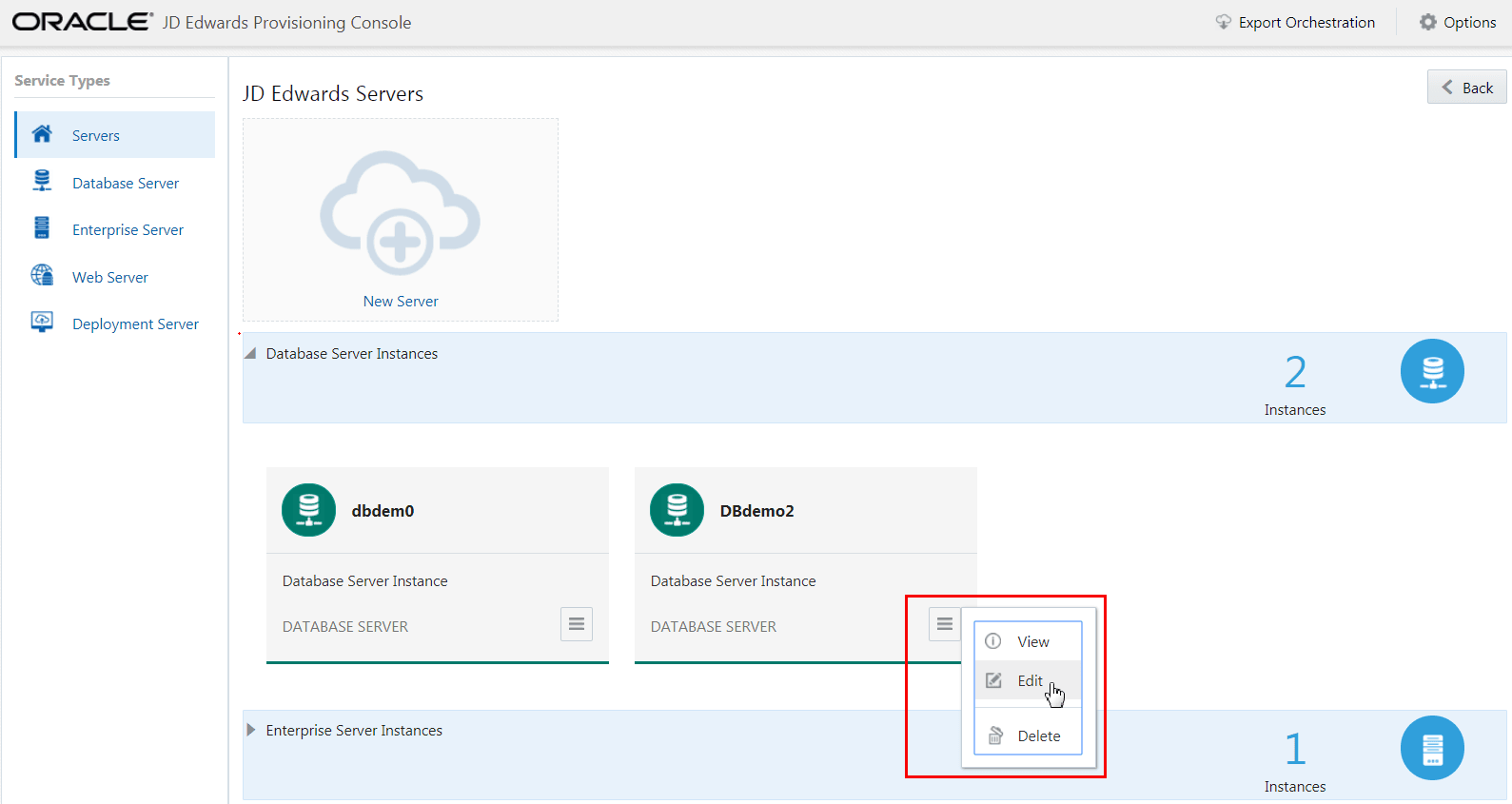Click the Database Server sidebar icon
The height and width of the screenshot is (804, 1512).
42,181
